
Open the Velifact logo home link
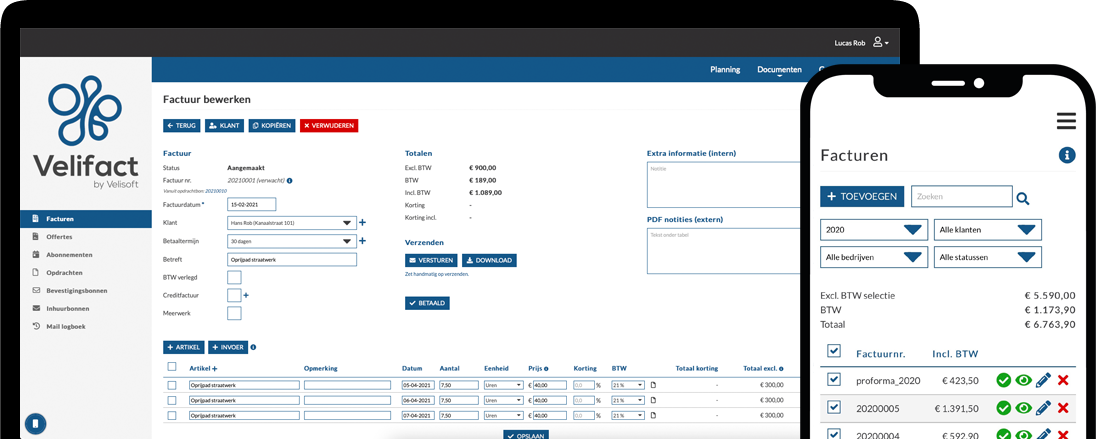tap(85, 133)
